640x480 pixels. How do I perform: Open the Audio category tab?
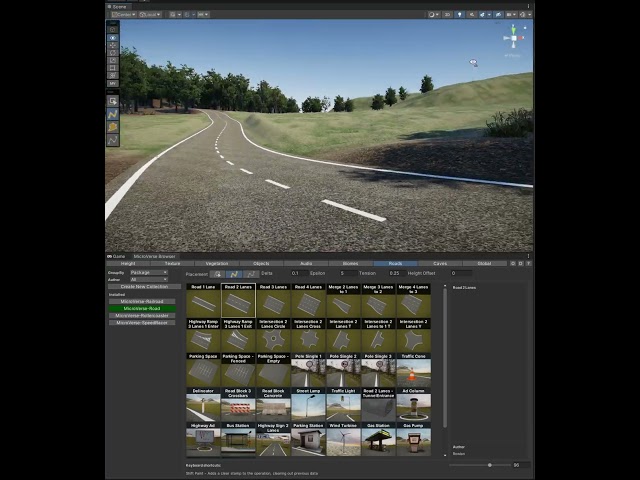click(306, 264)
